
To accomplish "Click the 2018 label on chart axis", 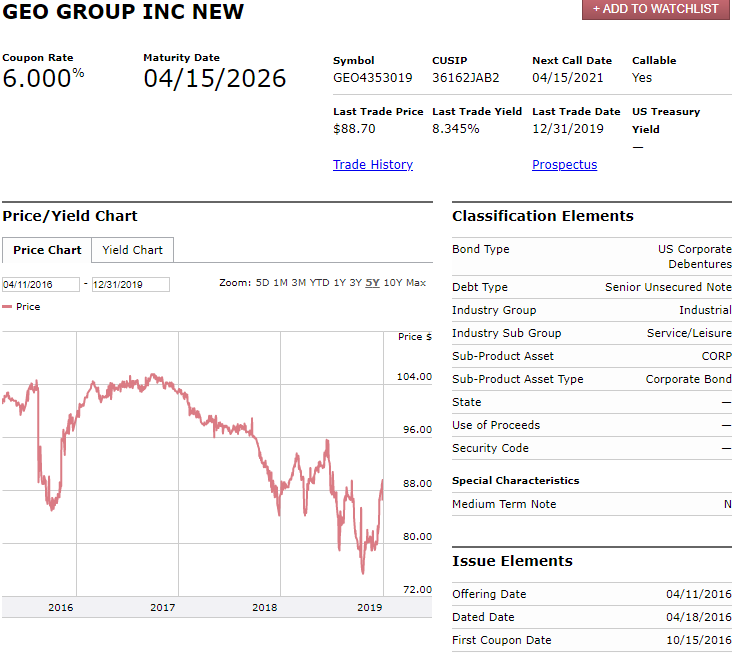I will pyautogui.click(x=265, y=608).
